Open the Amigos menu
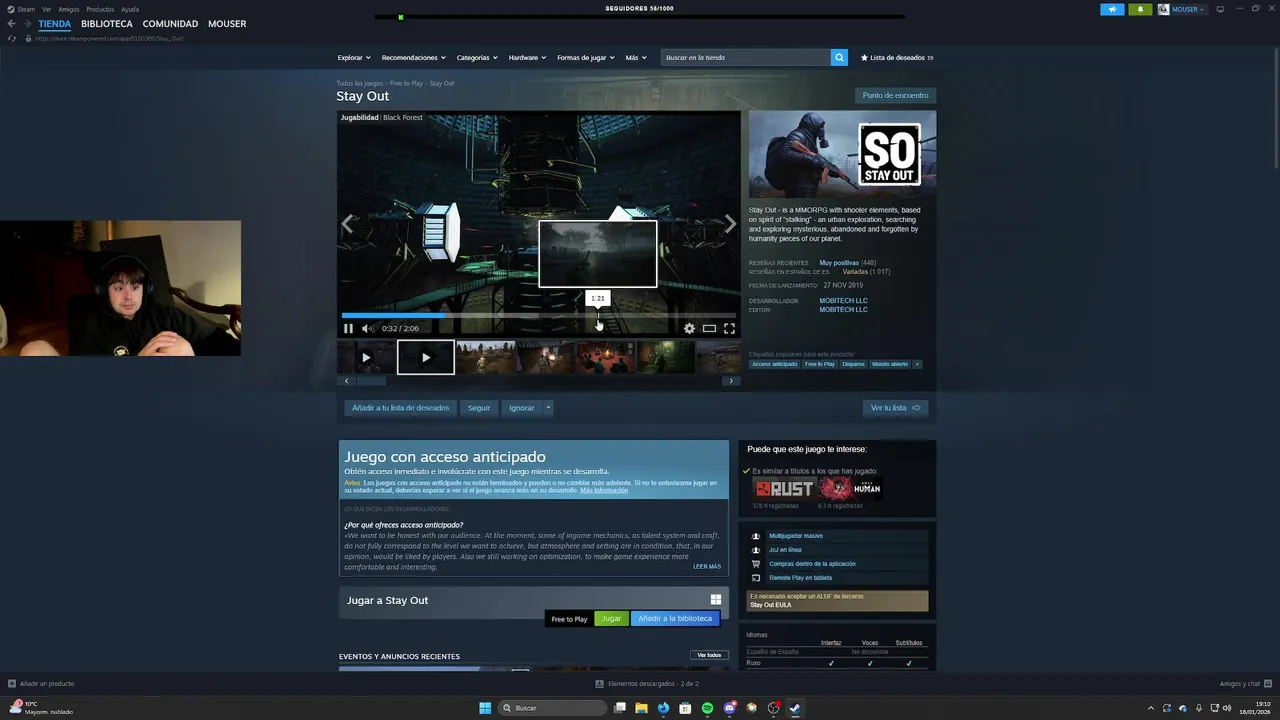 (x=68, y=9)
